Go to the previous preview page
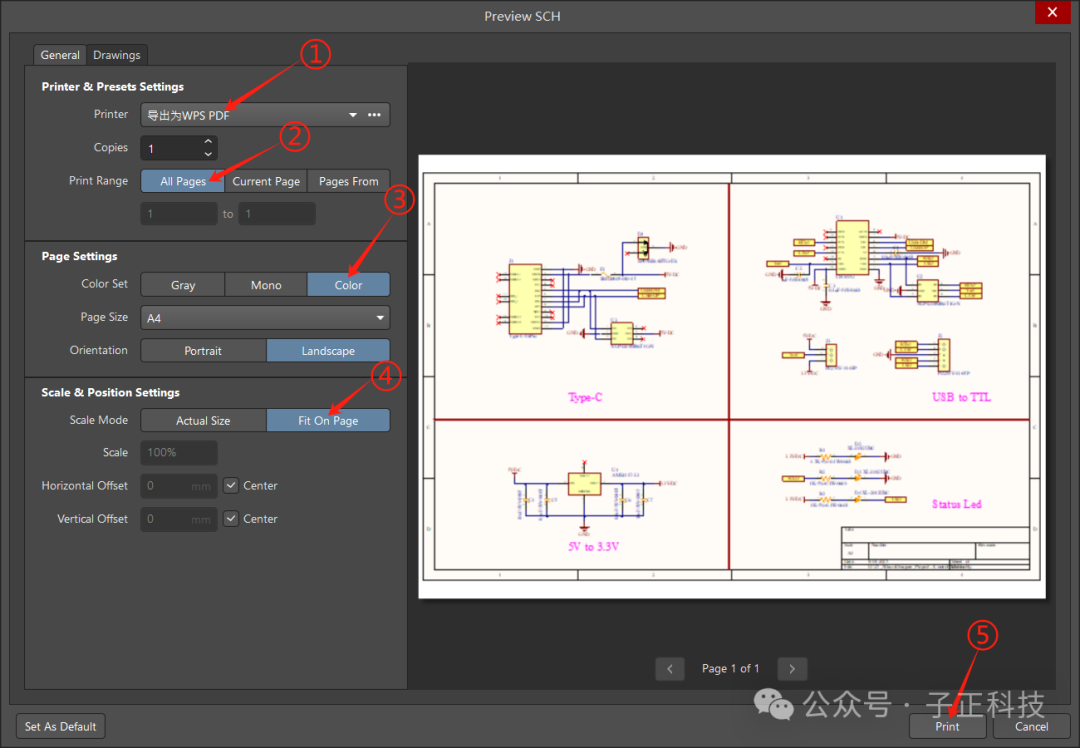This screenshot has height=748, width=1080. tap(669, 668)
